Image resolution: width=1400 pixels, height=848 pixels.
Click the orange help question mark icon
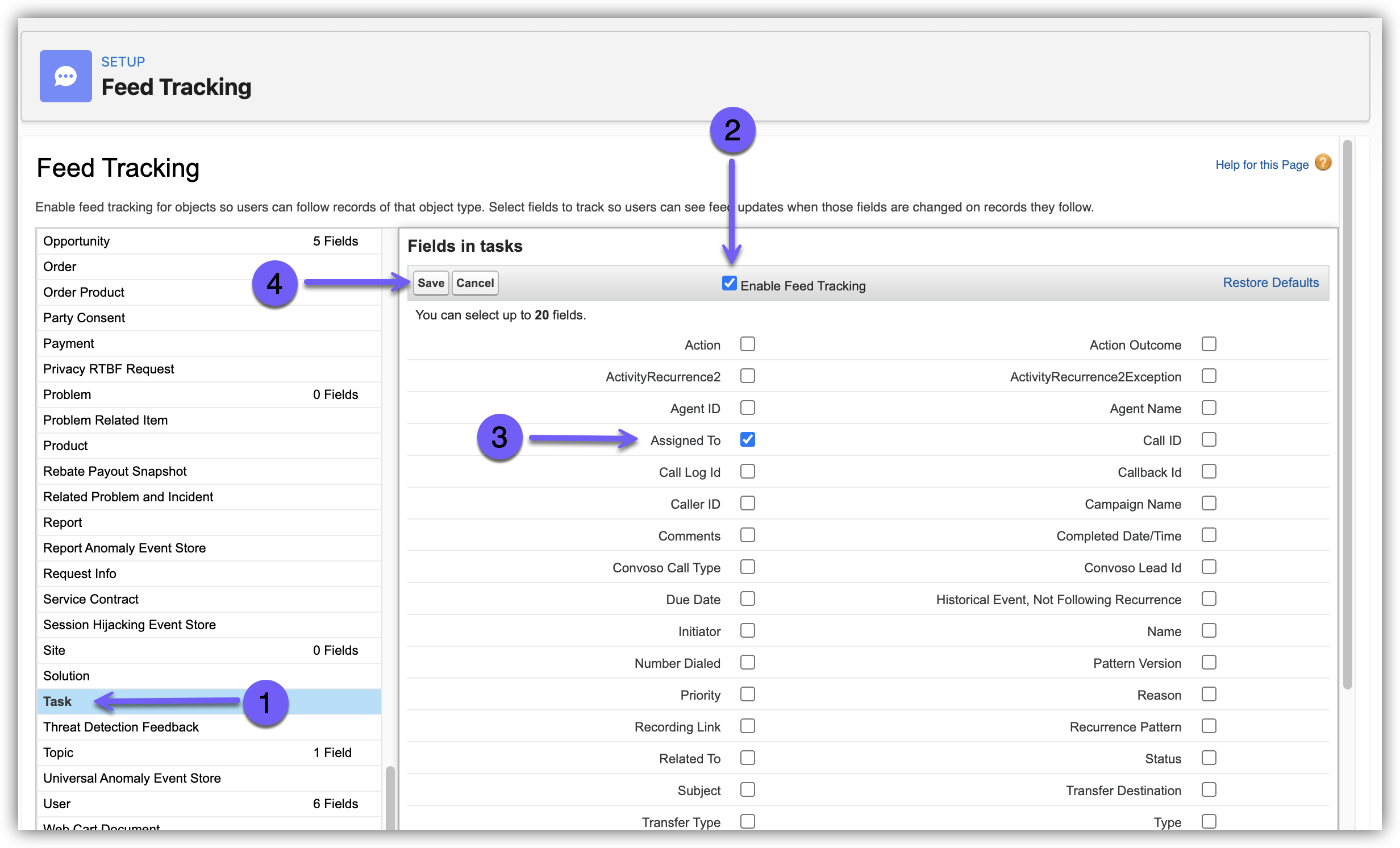[1323, 163]
